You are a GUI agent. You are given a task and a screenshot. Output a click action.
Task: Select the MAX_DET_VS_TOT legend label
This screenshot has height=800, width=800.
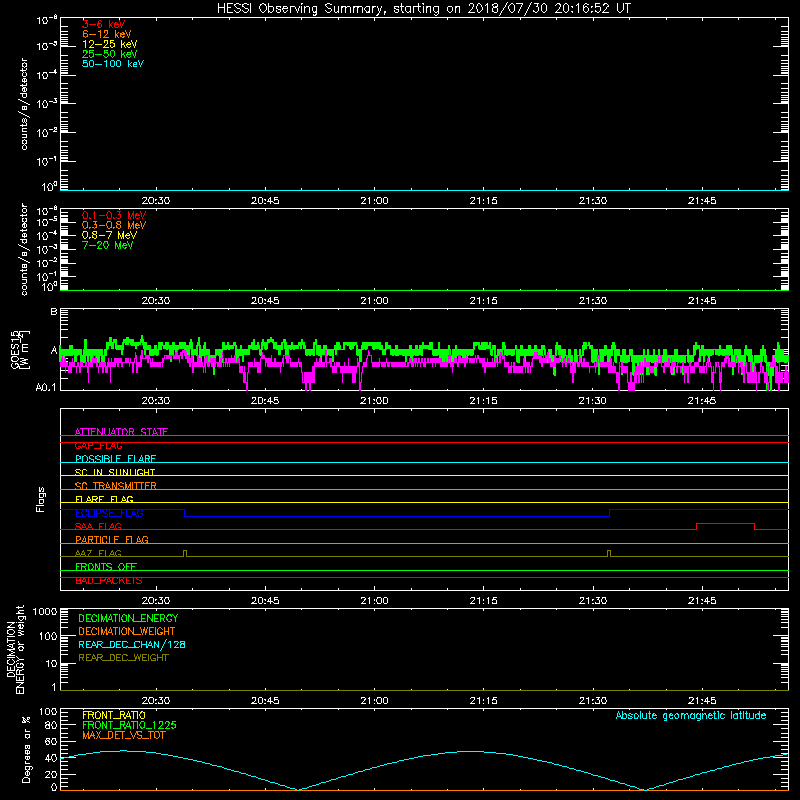123,735
